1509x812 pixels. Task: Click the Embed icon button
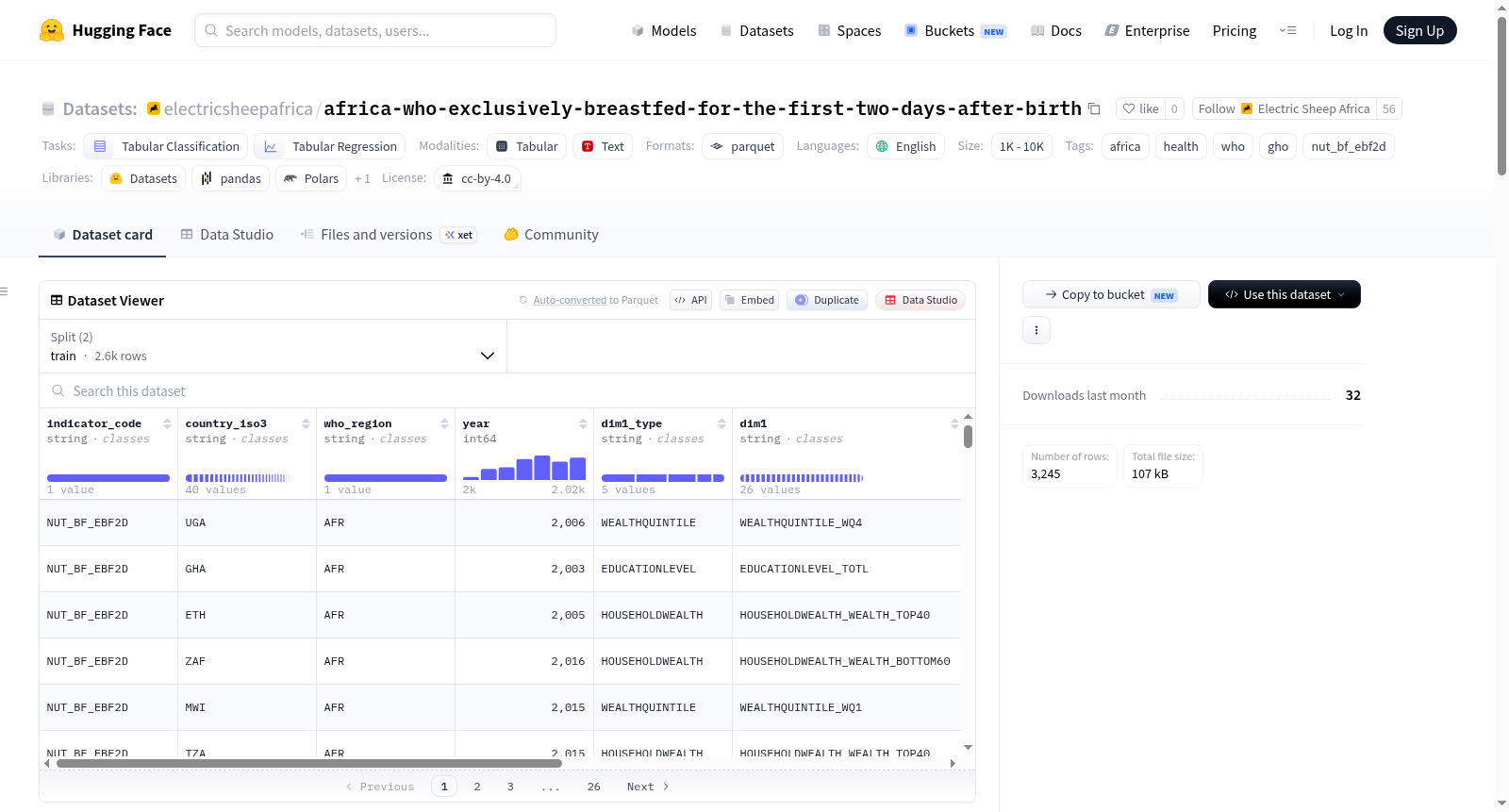click(x=749, y=300)
